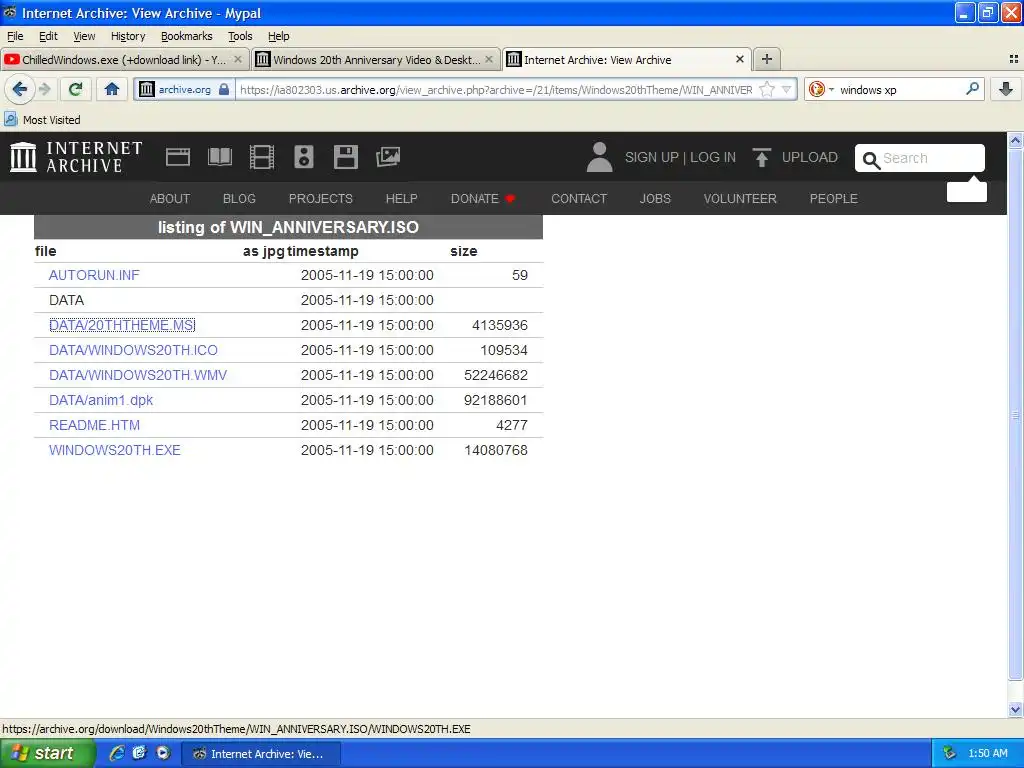Image resolution: width=1024 pixels, height=768 pixels.
Task: Switch to the ChilledWindows.exe YouTube tab
Action: click(x=124, y=59)
